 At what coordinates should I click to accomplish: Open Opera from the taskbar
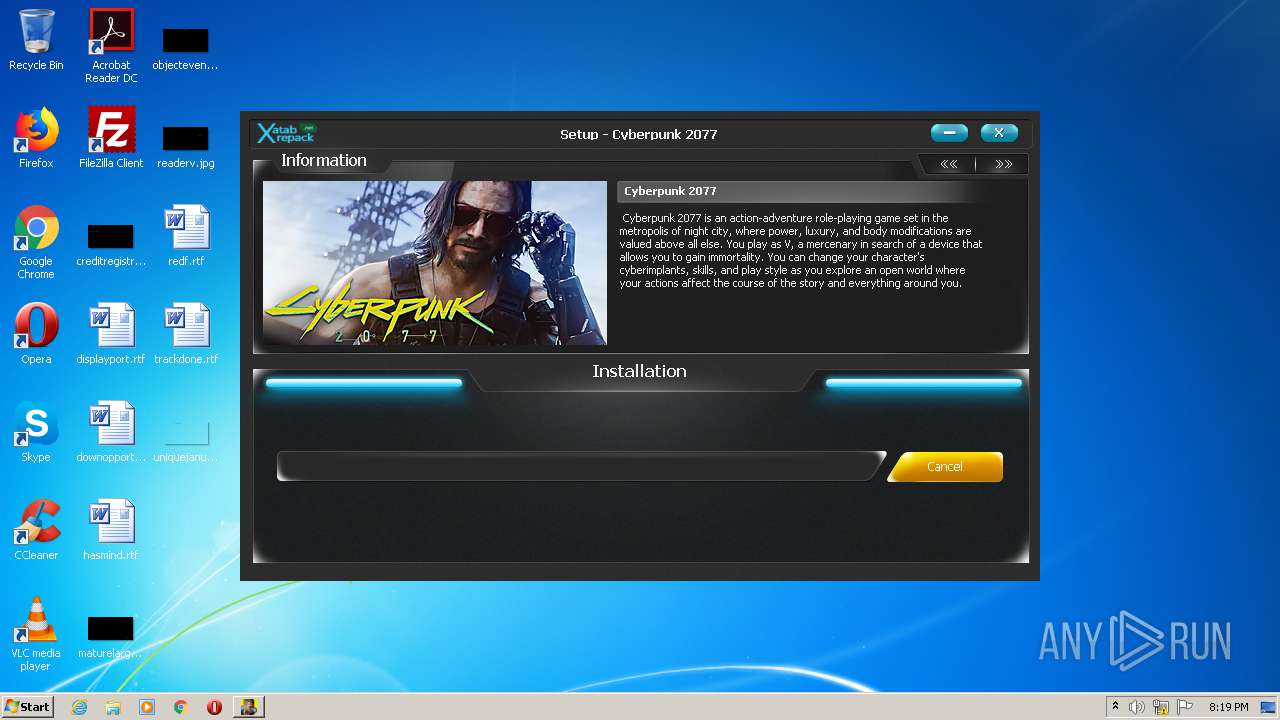point(214,707)
